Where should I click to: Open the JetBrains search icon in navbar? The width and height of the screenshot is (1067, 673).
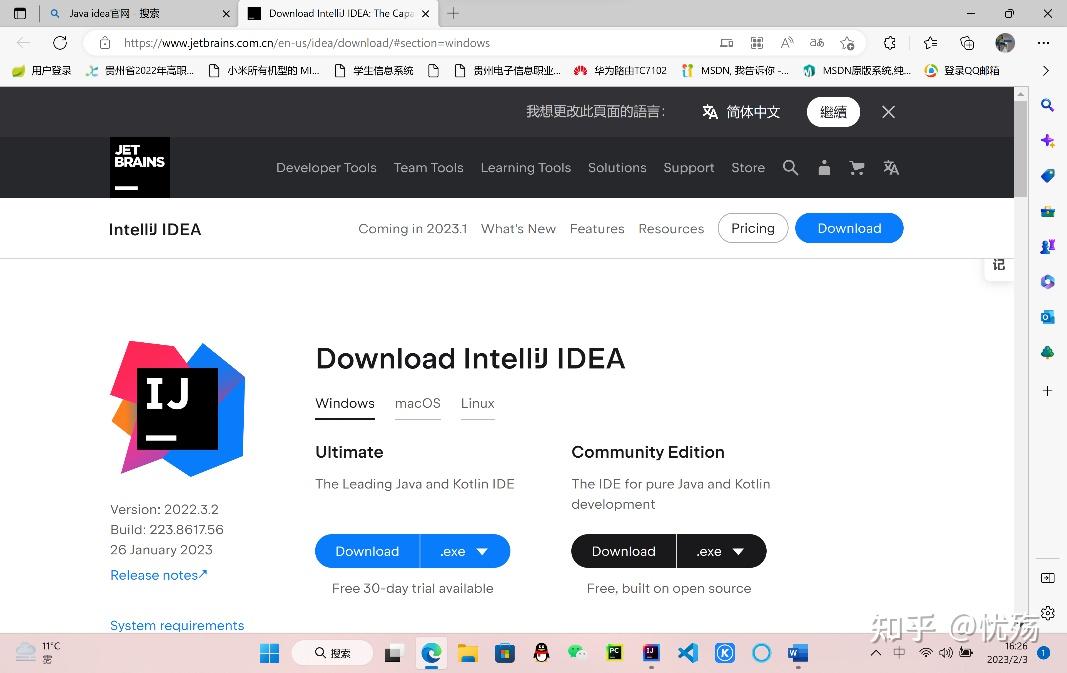click(x=791, y=167)
